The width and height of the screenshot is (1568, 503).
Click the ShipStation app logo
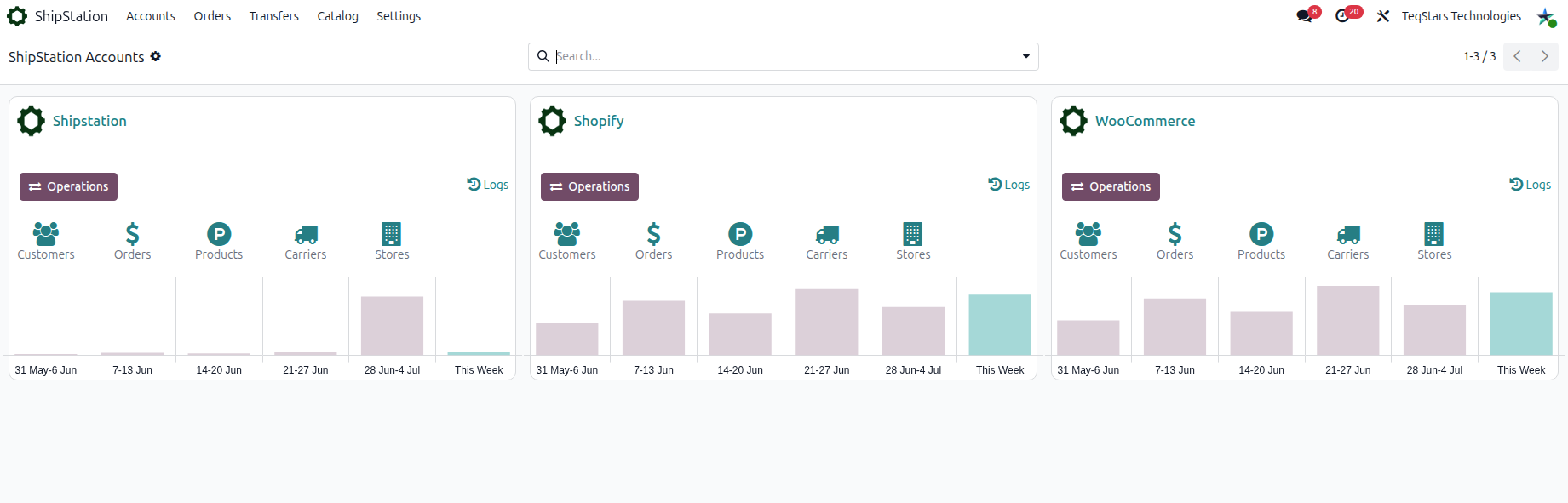pos(17,16)
